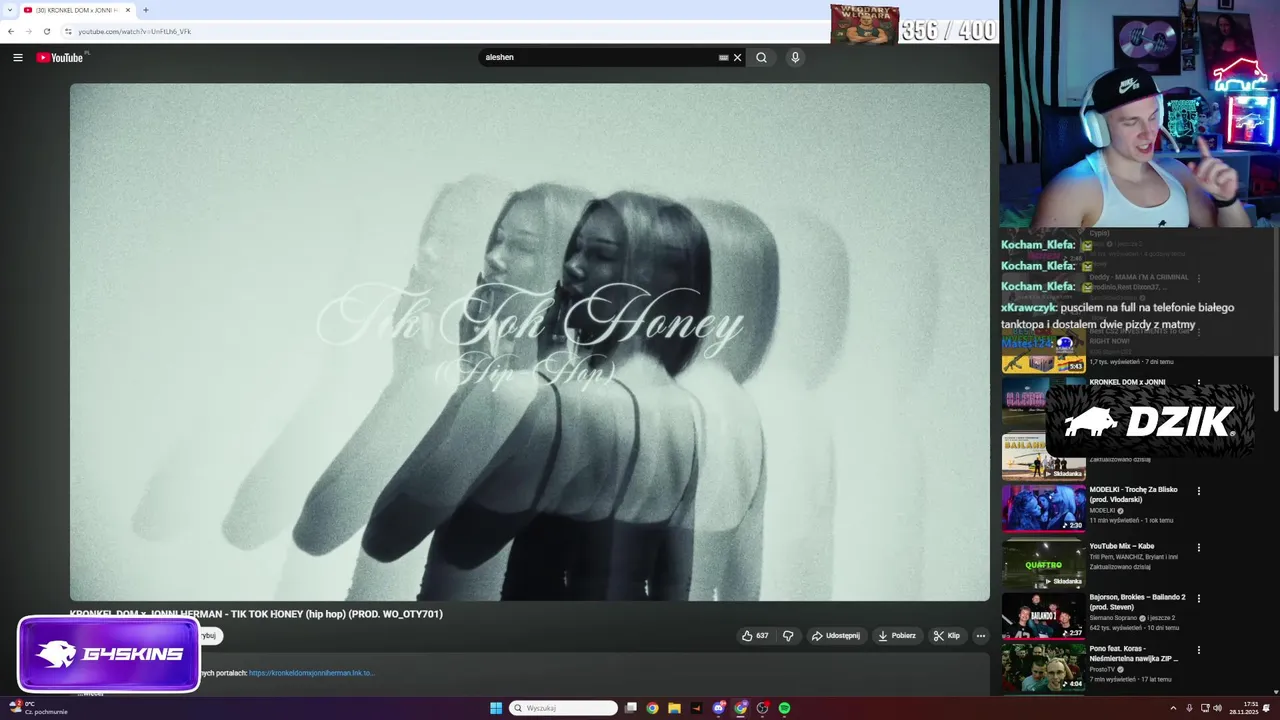Click the Udostępnij share button
The width and height of the screenshot is (1280, 720).
pyautogui.click(x=835, y=636)
